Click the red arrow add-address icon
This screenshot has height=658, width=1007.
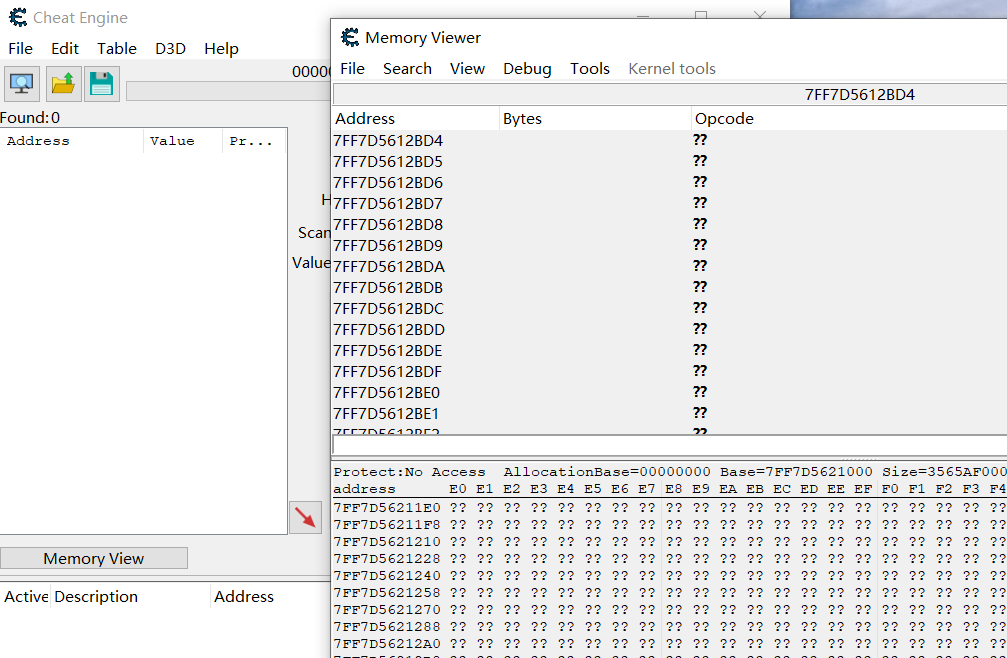tap(305, 517)
